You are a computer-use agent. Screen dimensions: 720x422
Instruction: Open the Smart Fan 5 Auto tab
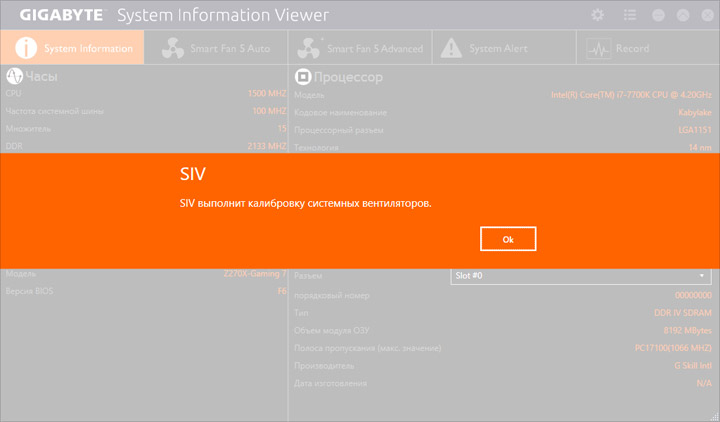pyautogui.click(x=216, y=48)
